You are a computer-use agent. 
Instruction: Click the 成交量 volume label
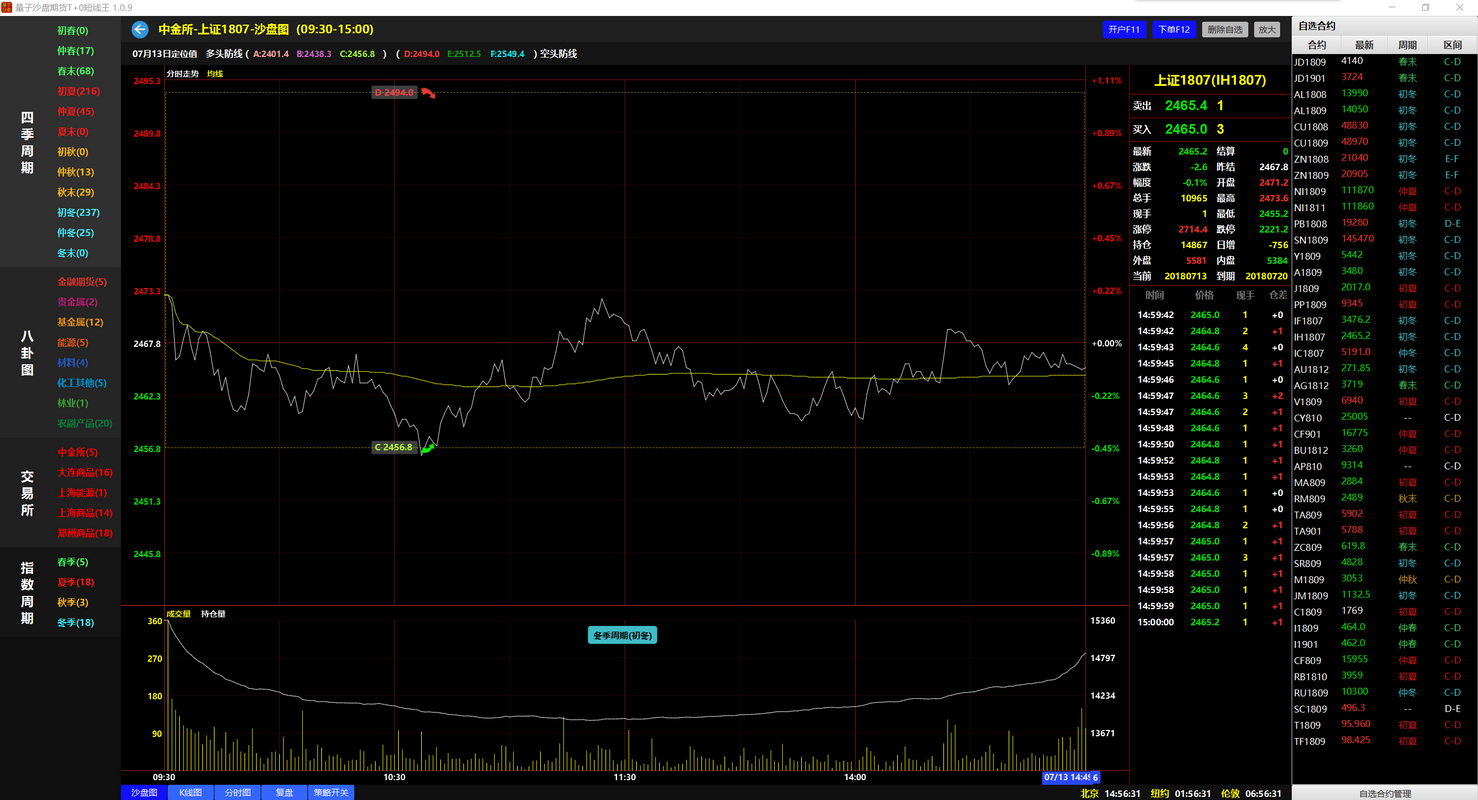[178, 614]
